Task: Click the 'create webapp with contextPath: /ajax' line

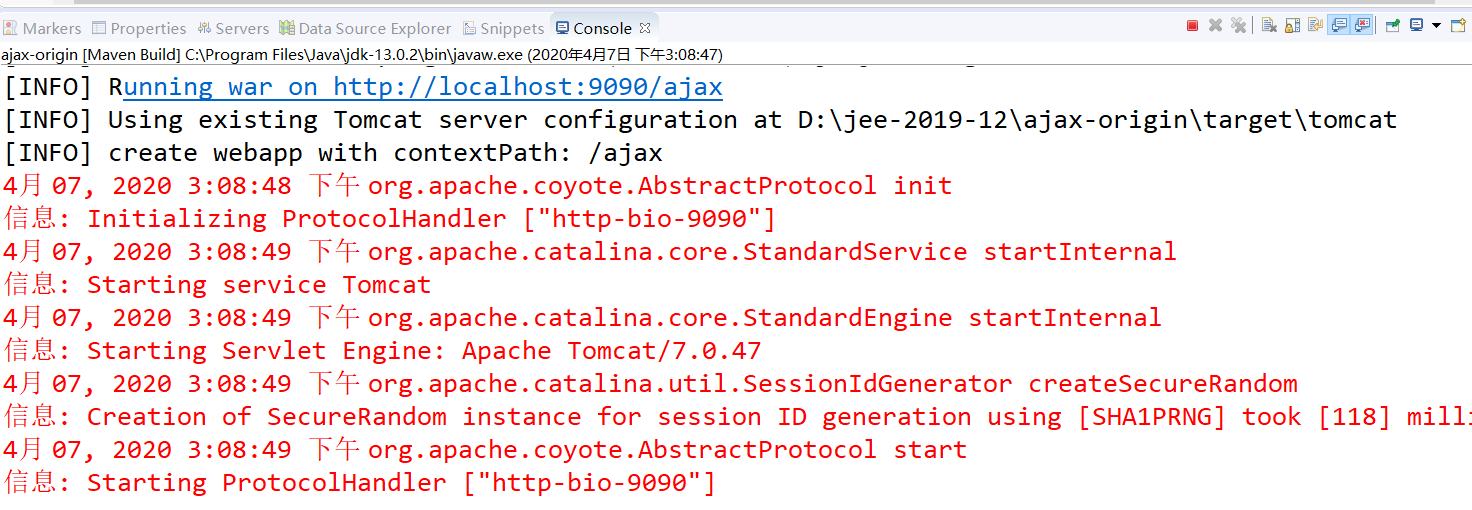Action: pyautogui.click(x=333, y=153)
